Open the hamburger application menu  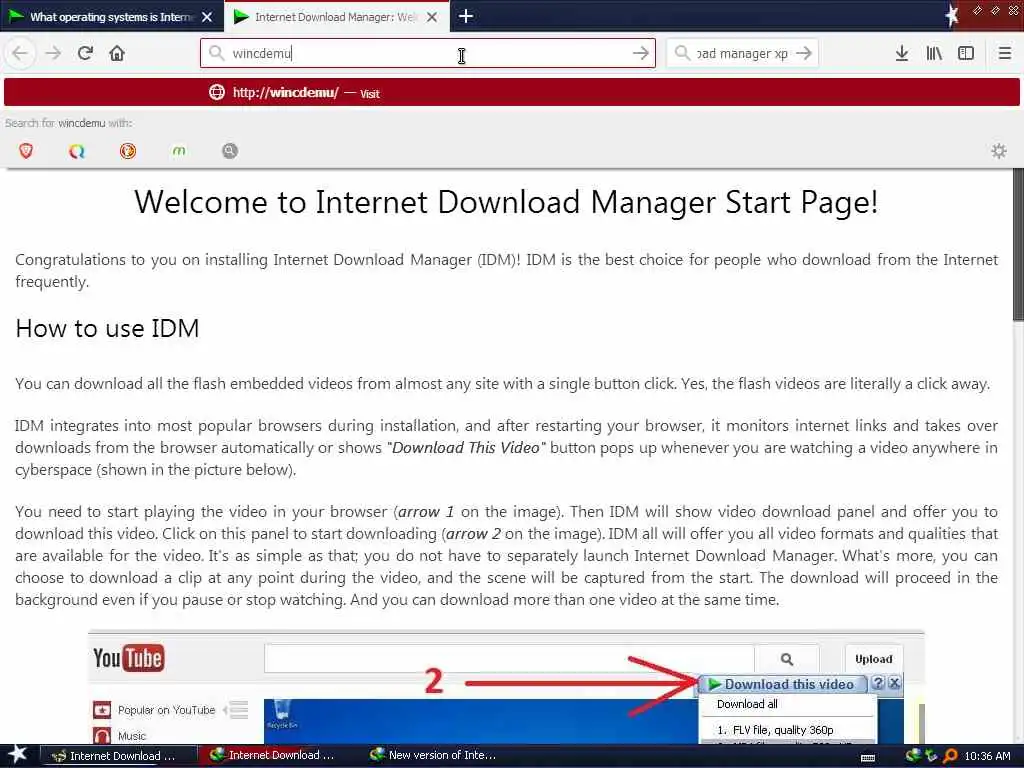tap(1005, 53)
